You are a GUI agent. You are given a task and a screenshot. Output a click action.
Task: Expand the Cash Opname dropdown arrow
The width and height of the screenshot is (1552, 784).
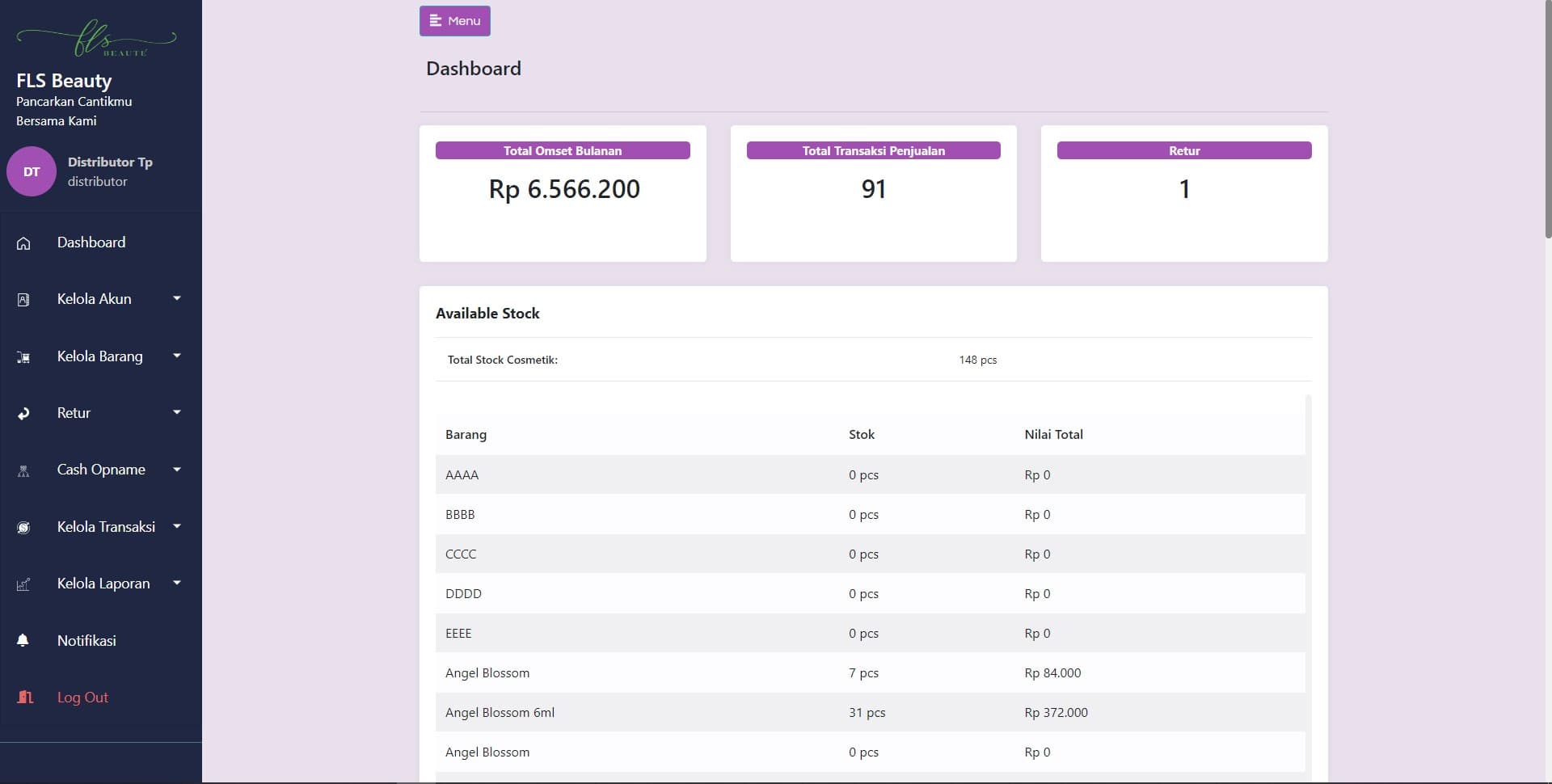point(176,470)
